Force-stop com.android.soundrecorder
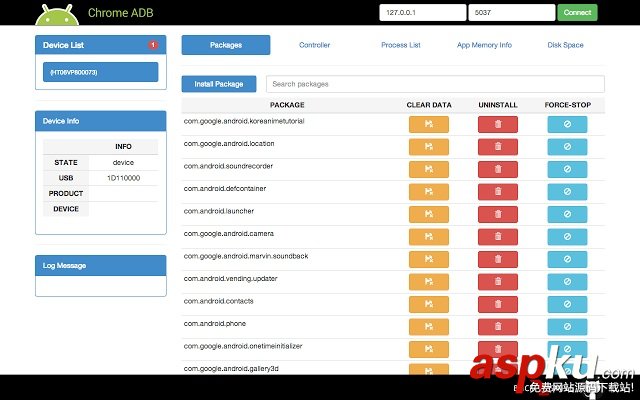Image resolution: width=640 pixels, height=400 pixels. pos(567,169)
